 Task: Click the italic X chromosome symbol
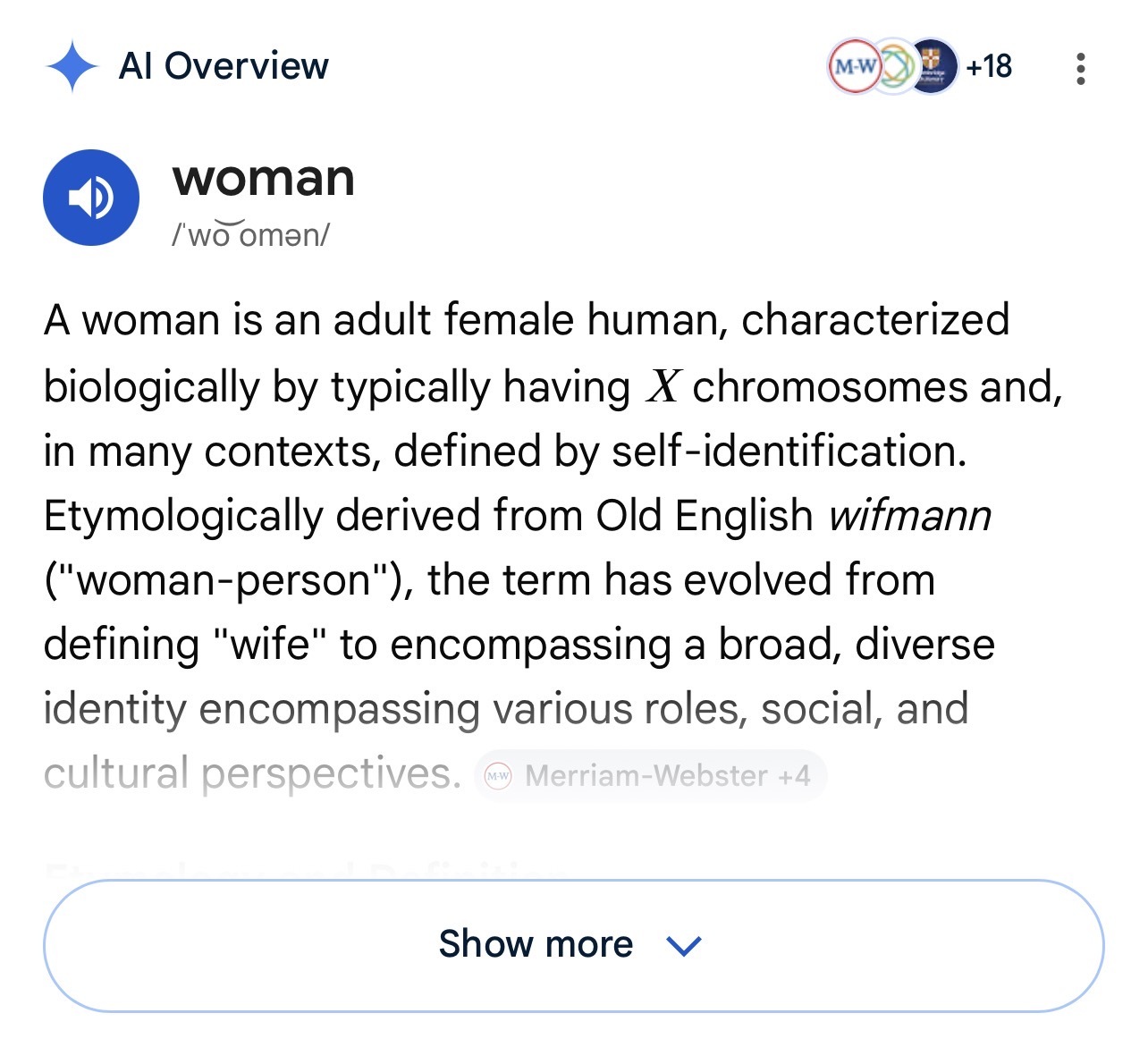pyautogui.click(x=663, y=387)
